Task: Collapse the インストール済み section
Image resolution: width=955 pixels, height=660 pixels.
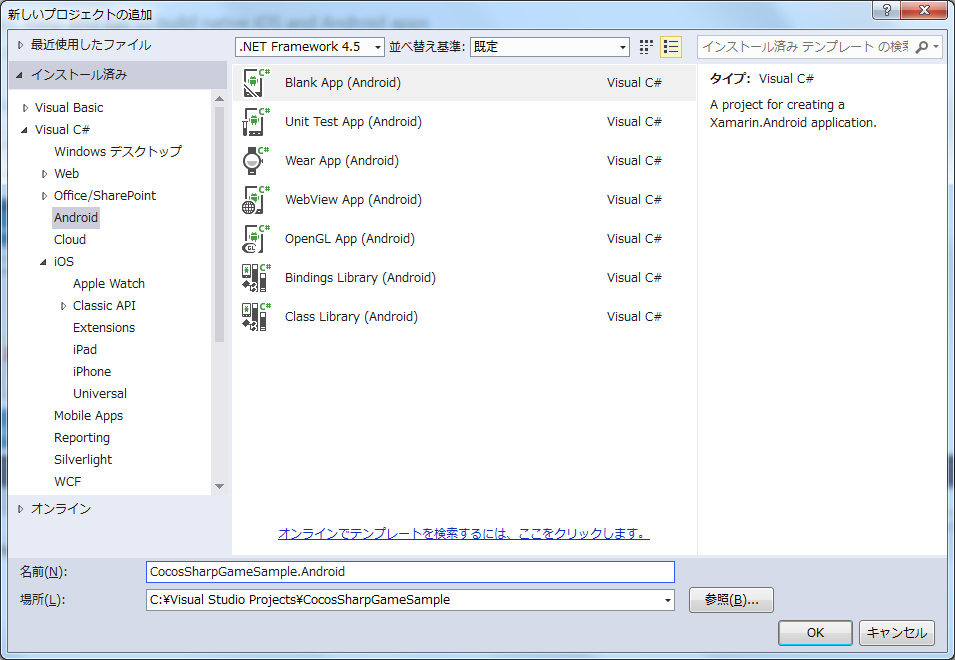Action: [19, 75]
